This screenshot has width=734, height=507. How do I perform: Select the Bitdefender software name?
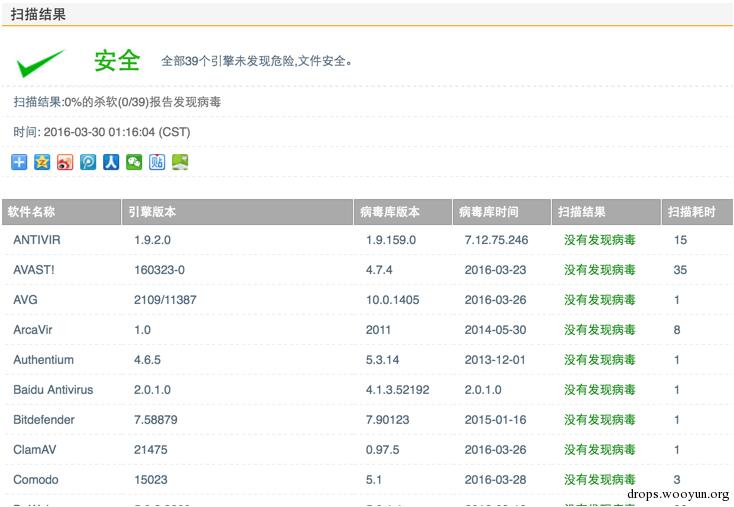pos(44,420)
